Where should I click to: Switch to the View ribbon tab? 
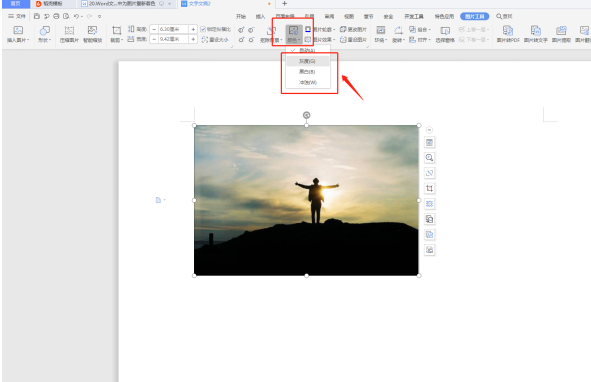click(349, 16)
